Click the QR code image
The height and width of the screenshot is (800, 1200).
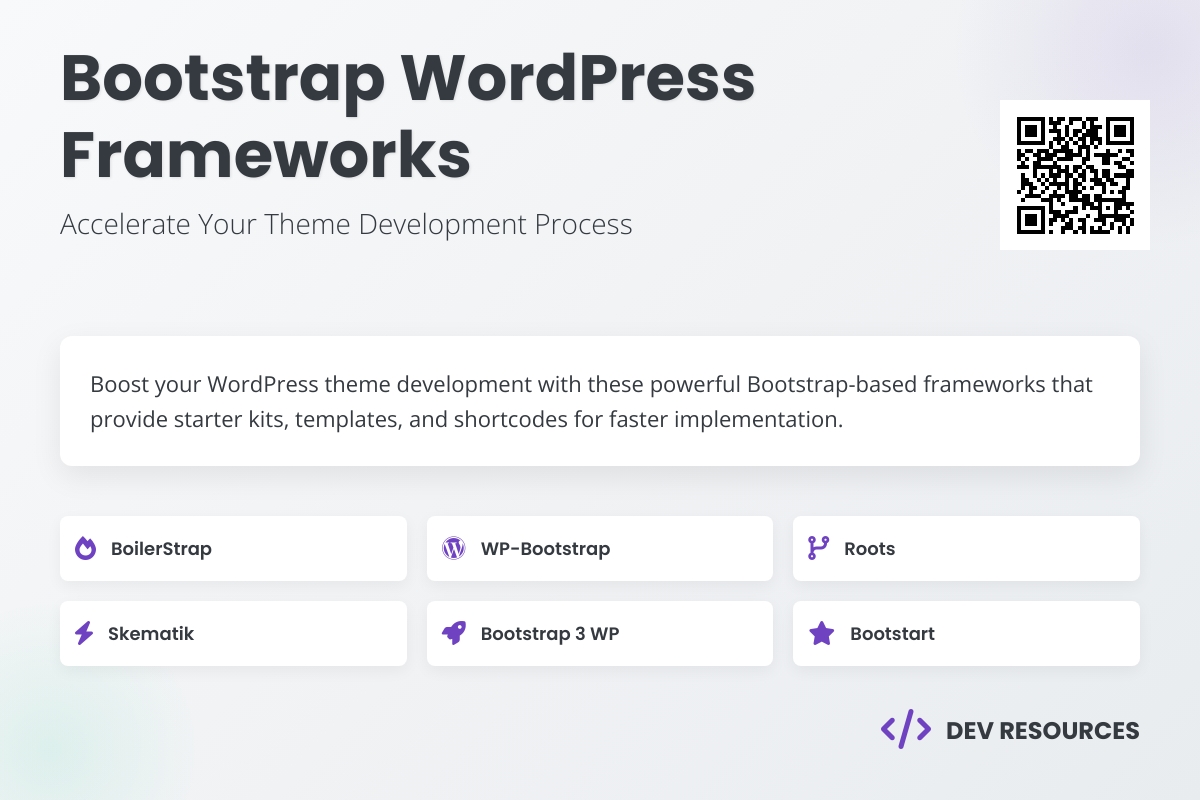click(x=1075, y=175)
